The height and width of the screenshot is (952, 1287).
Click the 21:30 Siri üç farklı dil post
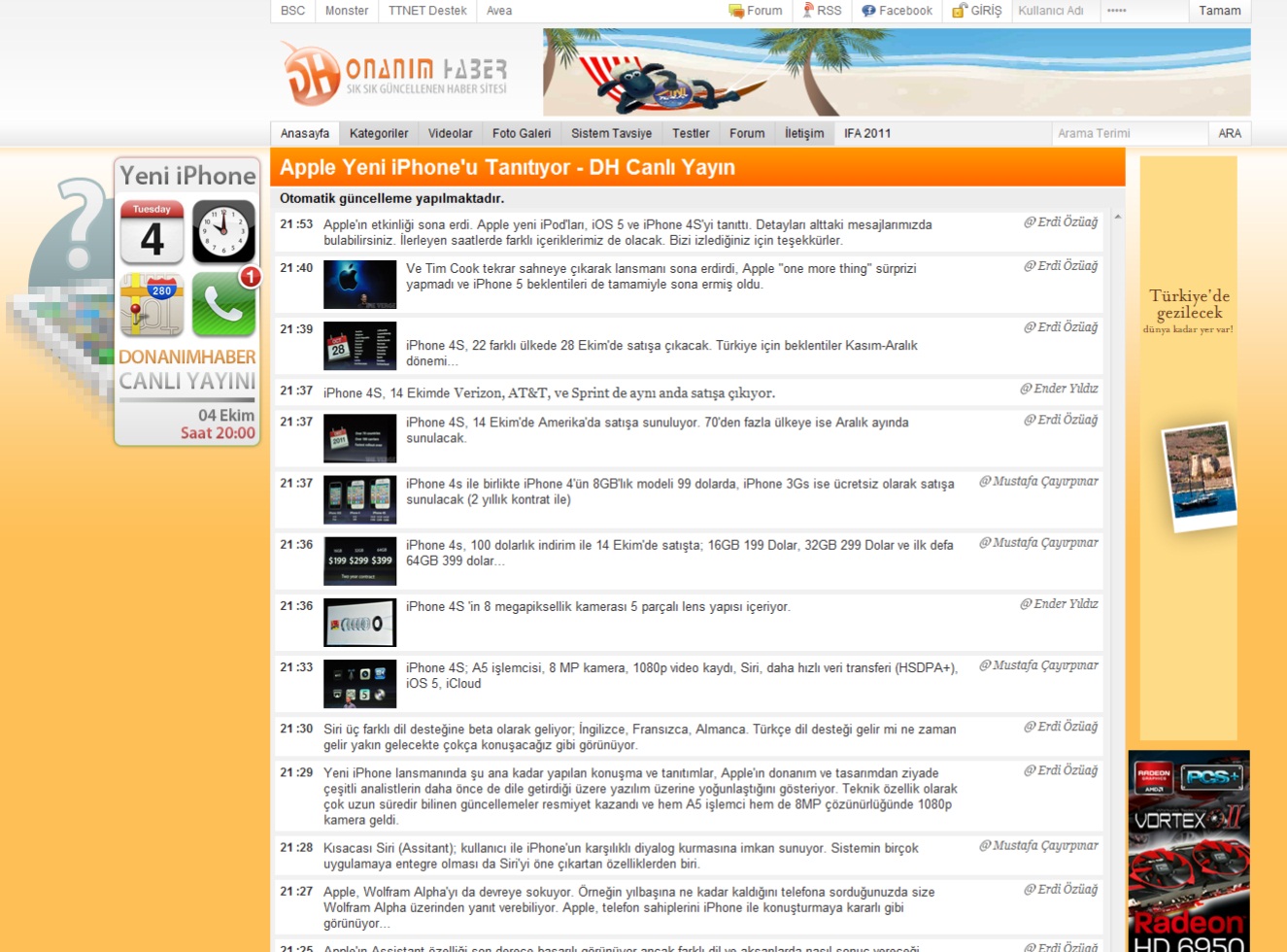pyautogui.click(x=689, y=737)
